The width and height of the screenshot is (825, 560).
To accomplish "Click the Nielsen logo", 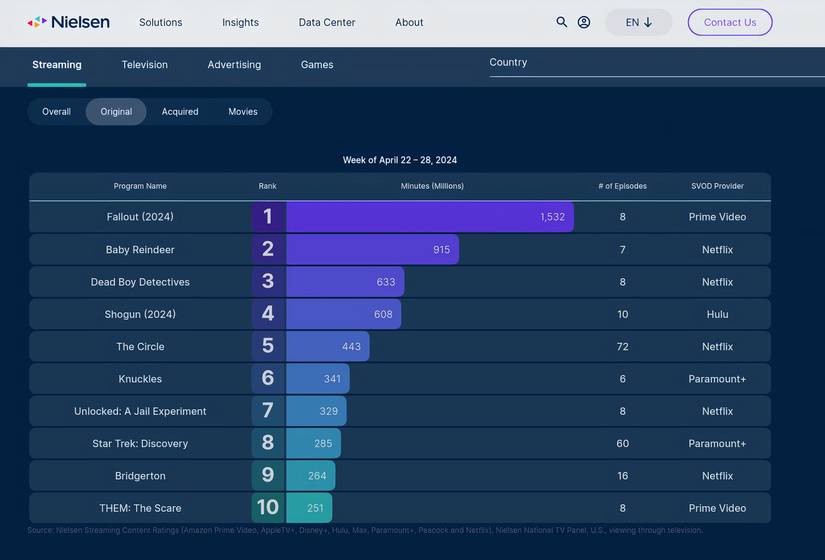I will 68,22.
